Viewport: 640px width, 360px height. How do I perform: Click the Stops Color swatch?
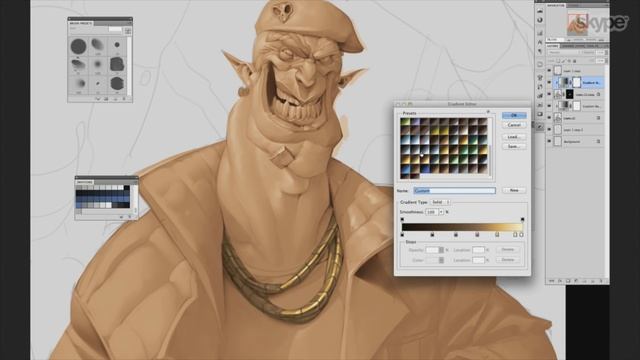[431, 260]
